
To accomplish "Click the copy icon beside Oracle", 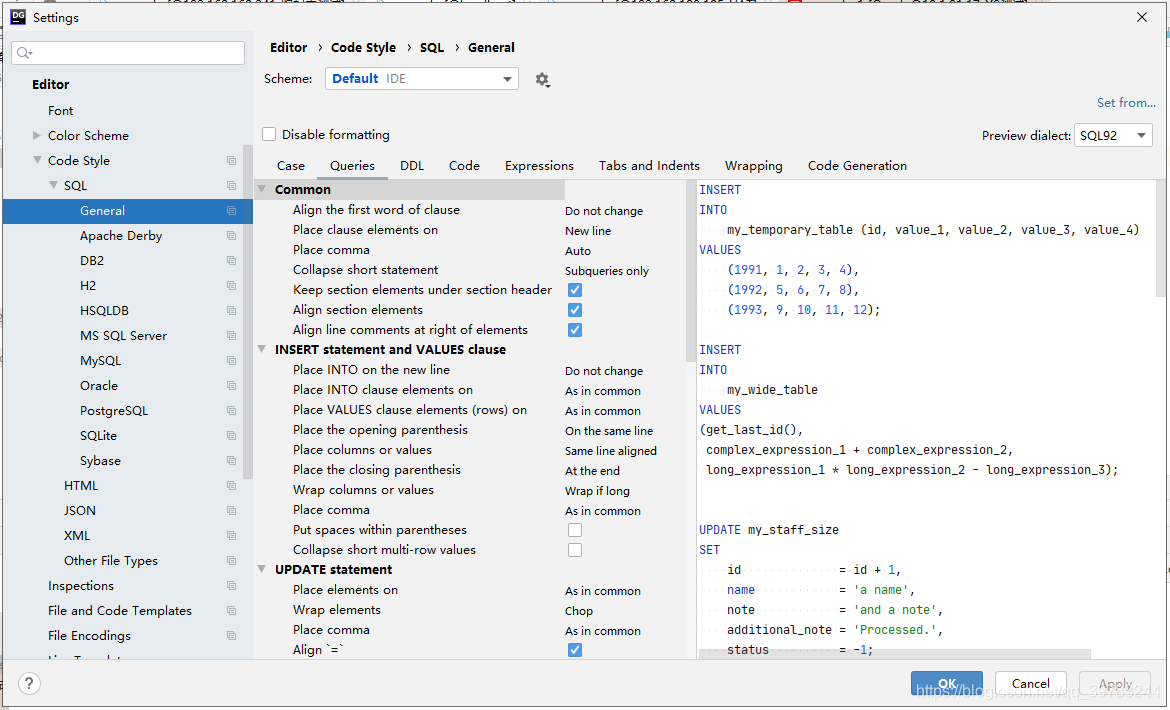I will 231,386.
